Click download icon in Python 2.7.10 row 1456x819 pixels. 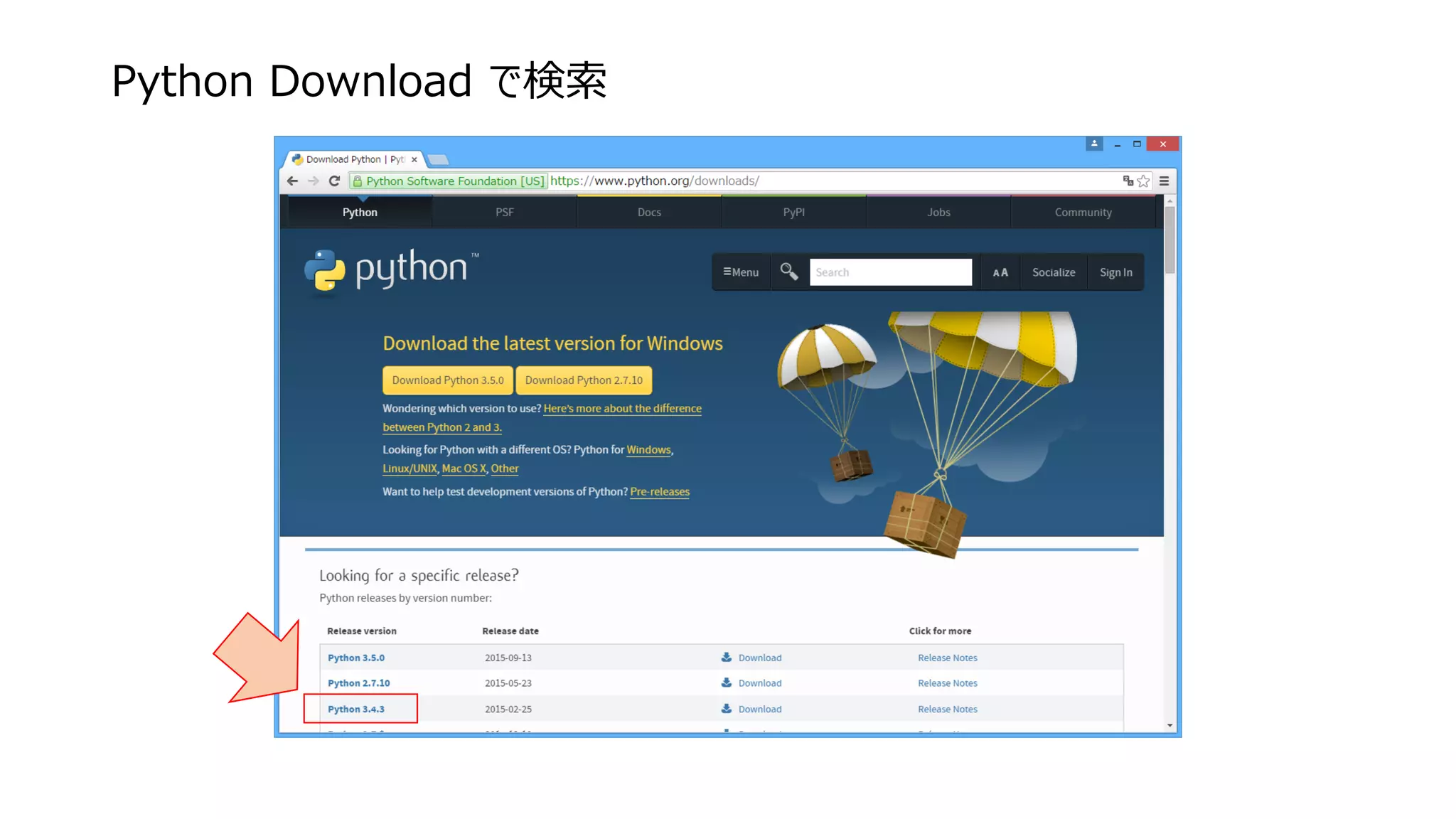[x=727, y=682]
